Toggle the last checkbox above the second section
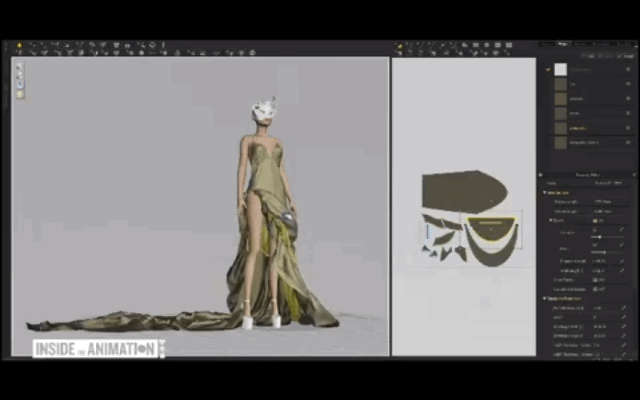This screenshot has height=400, width=640. (x=597, y=289)
